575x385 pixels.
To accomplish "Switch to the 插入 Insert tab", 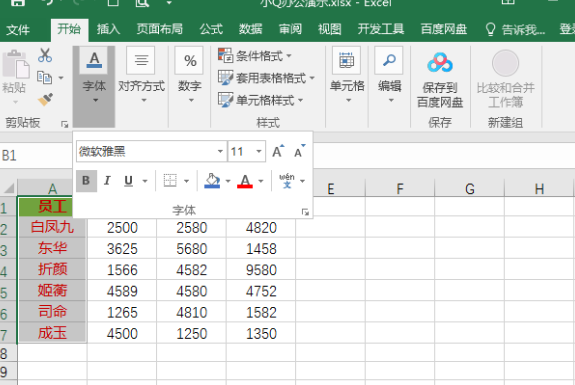I will point(108,29).
